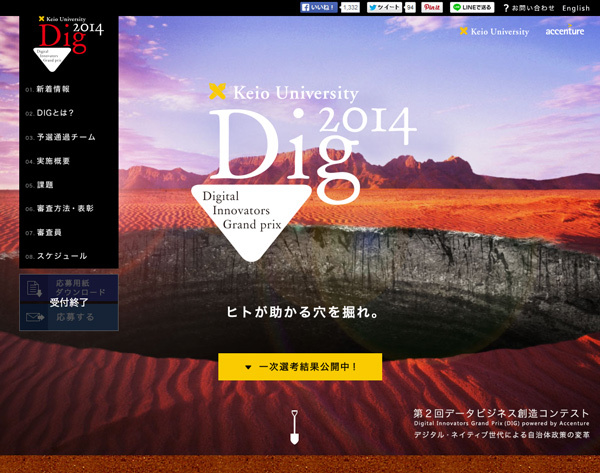Image resolution: width=600 pixels, height=473 pixels.
Task: Click the Facebook like count 1,332
Action: [350, 7]
